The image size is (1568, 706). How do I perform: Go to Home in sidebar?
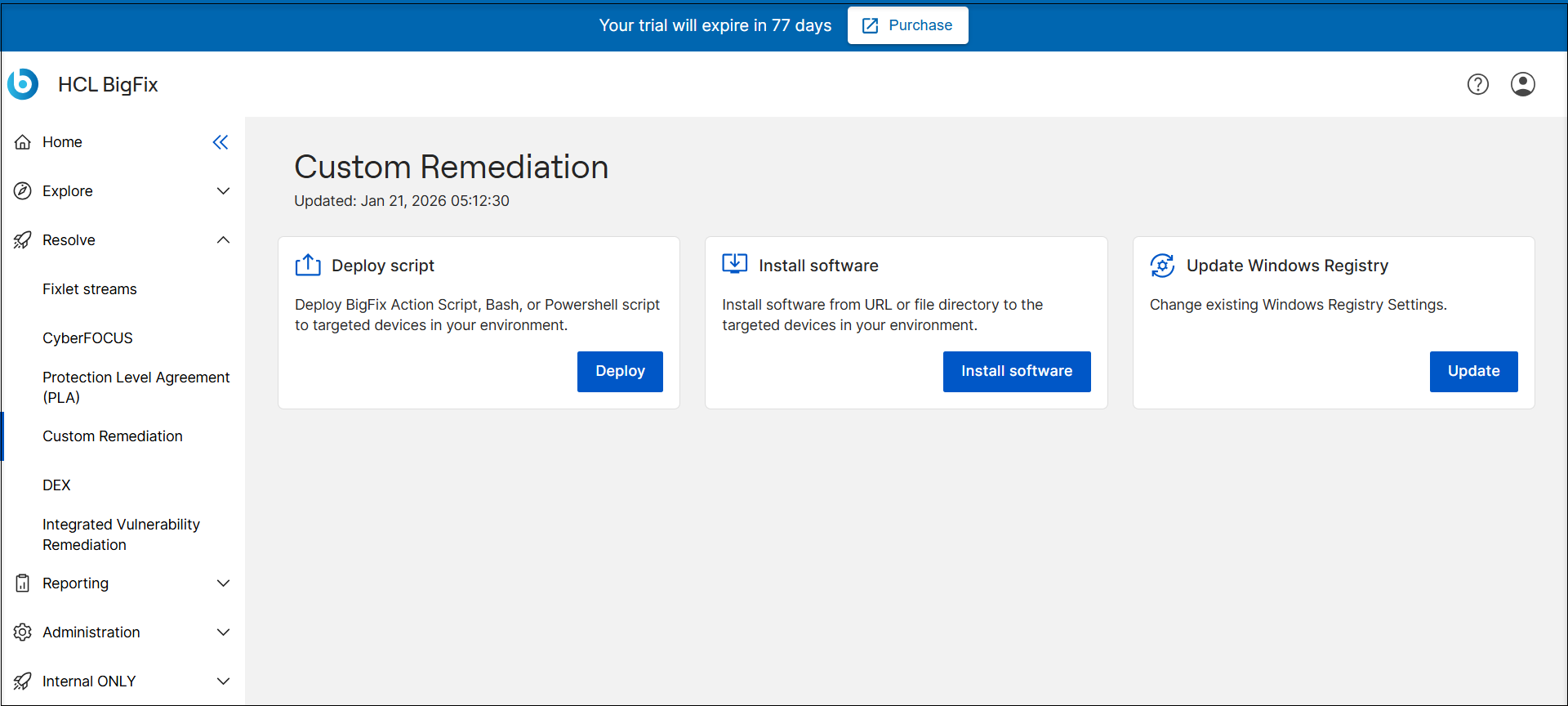[62, 142]
